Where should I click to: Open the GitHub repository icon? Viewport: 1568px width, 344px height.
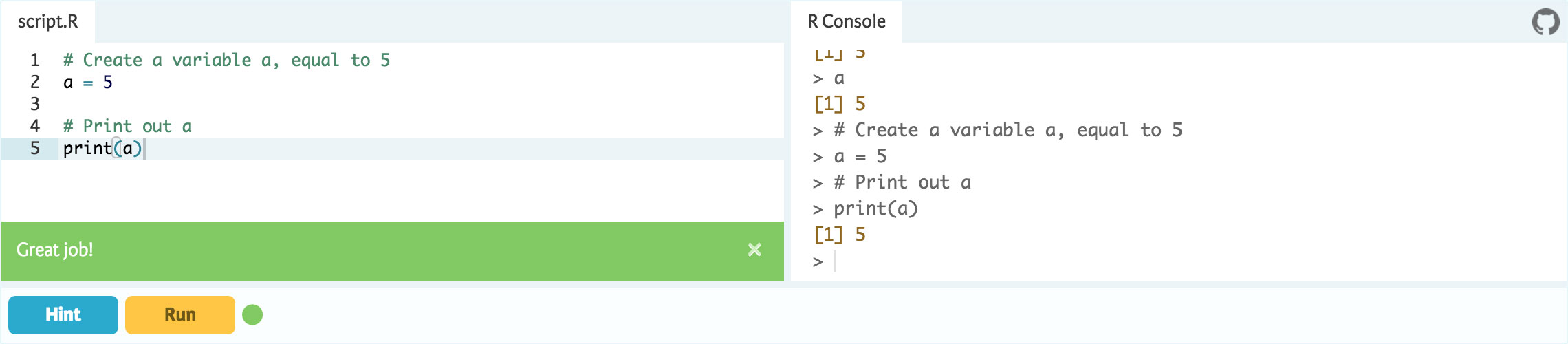tap(1545, 22)
